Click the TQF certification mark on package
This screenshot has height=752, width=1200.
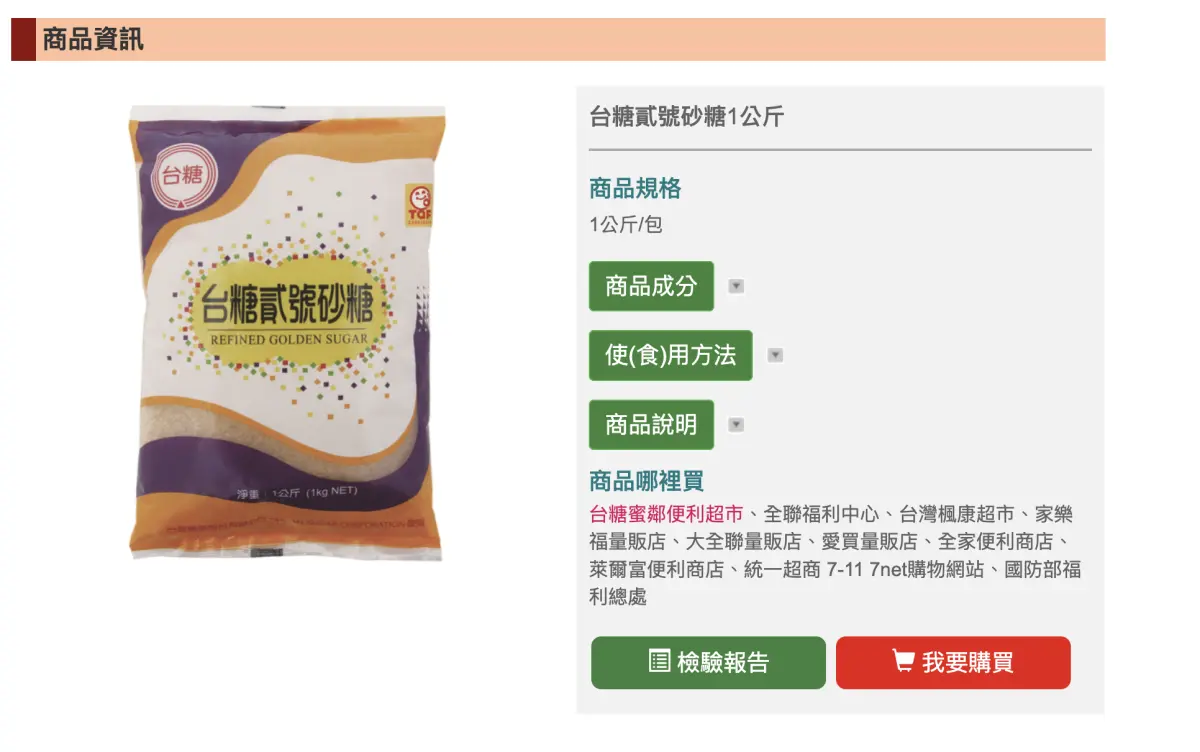pos(418,205)
